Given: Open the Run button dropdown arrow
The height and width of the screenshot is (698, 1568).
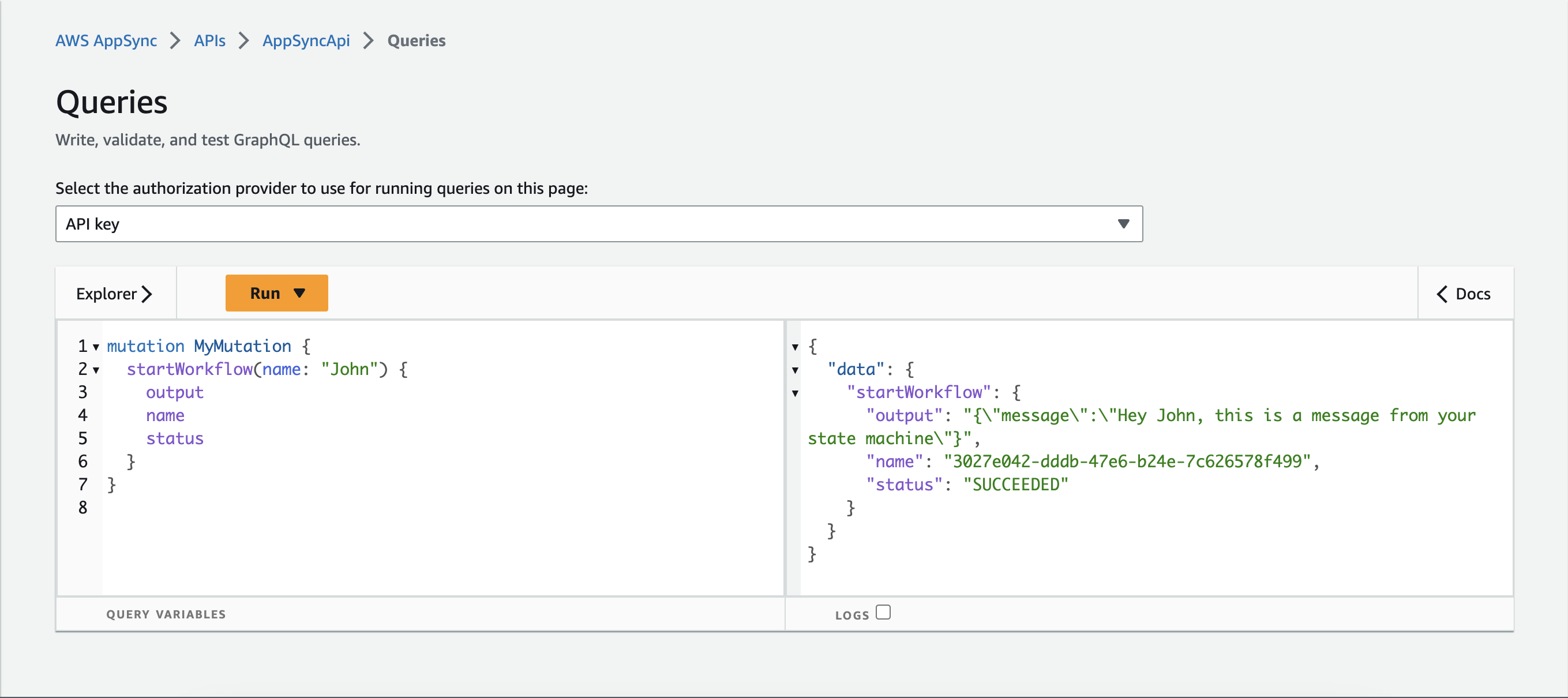Looking at the screenshot, I should point(299,293).
